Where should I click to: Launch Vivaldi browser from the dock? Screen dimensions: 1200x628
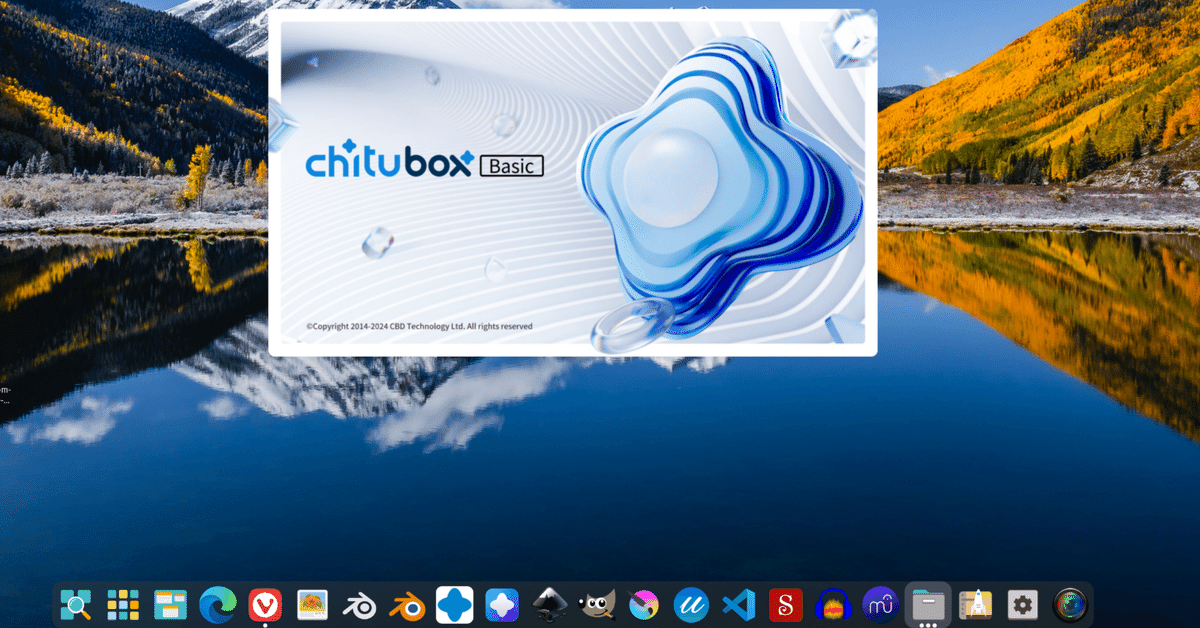(x=265, y=604)
